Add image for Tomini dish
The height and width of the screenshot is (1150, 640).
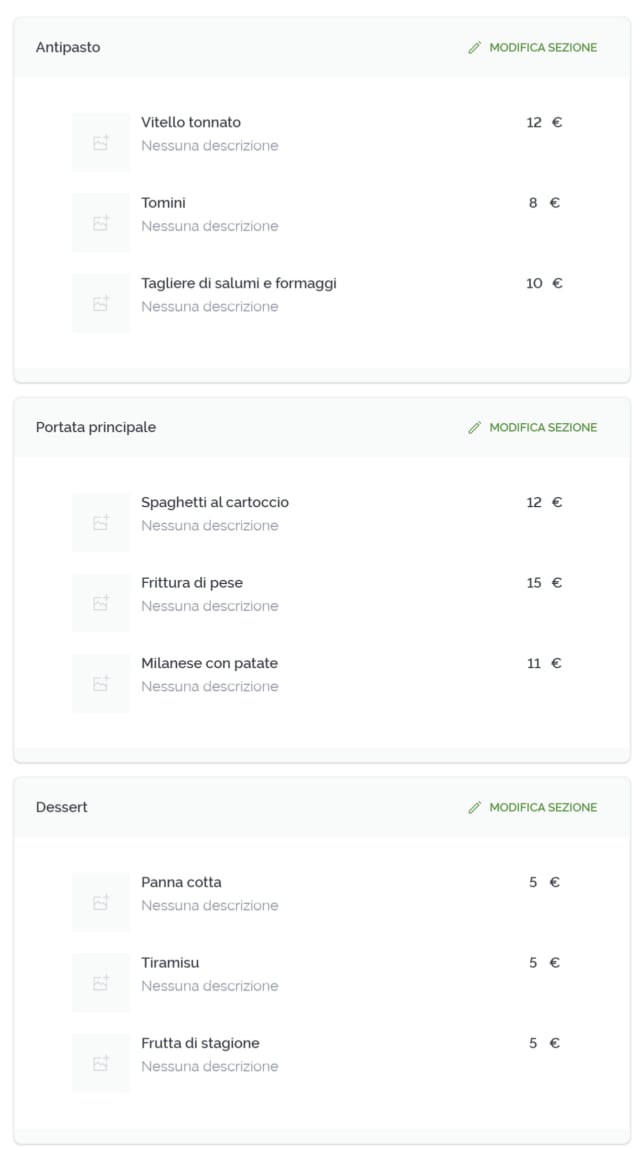pos(100,223)
